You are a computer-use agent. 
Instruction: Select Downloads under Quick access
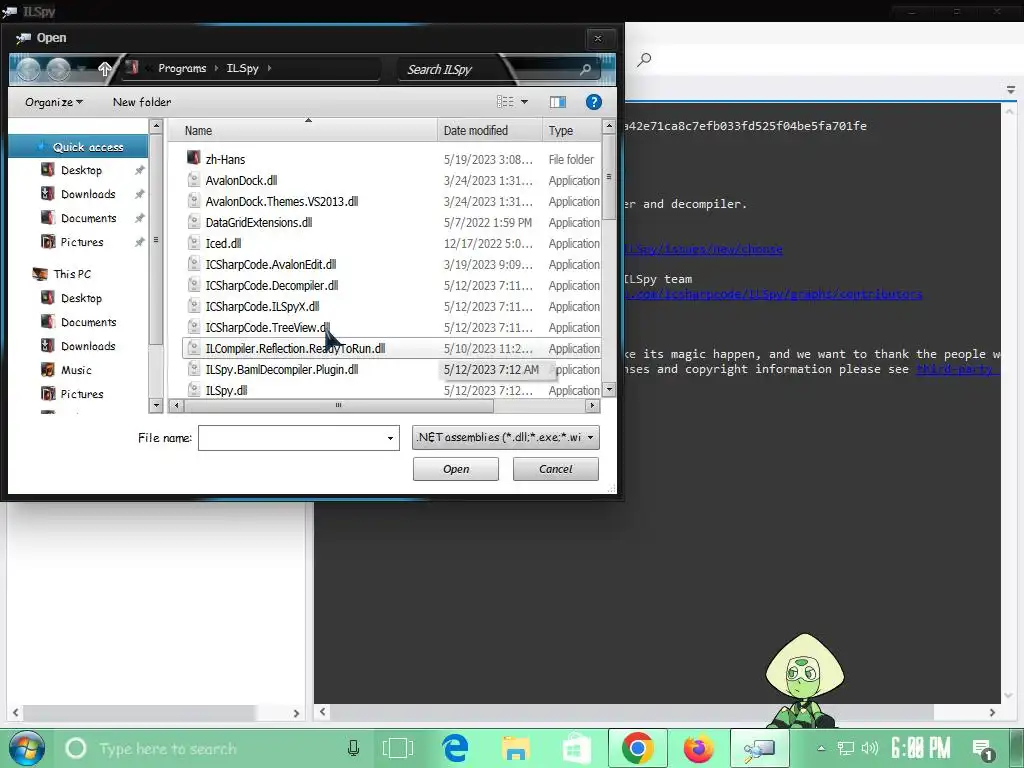point(88,194)
